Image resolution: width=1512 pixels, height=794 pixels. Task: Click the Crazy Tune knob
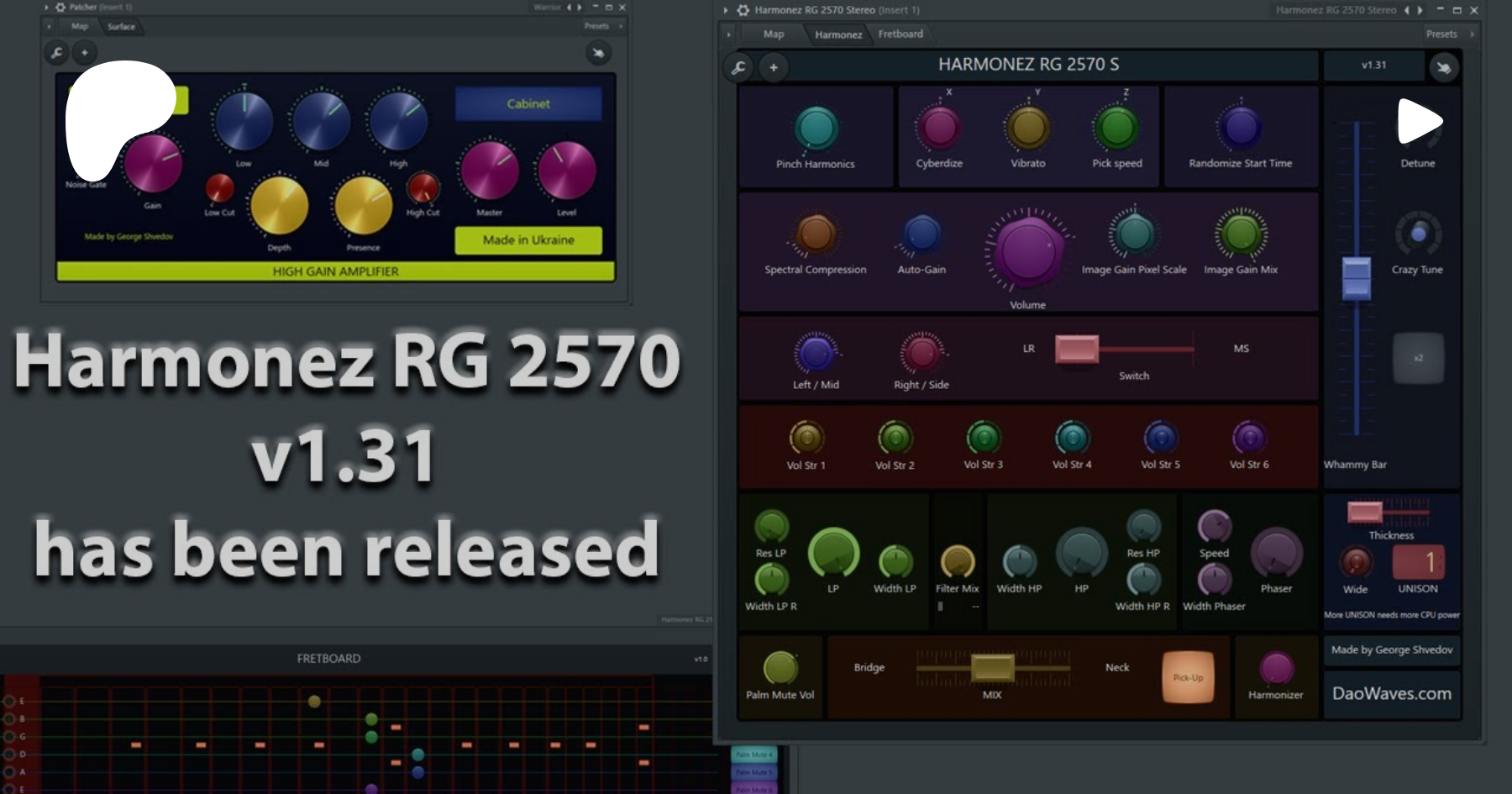[x=1418, y=234]
